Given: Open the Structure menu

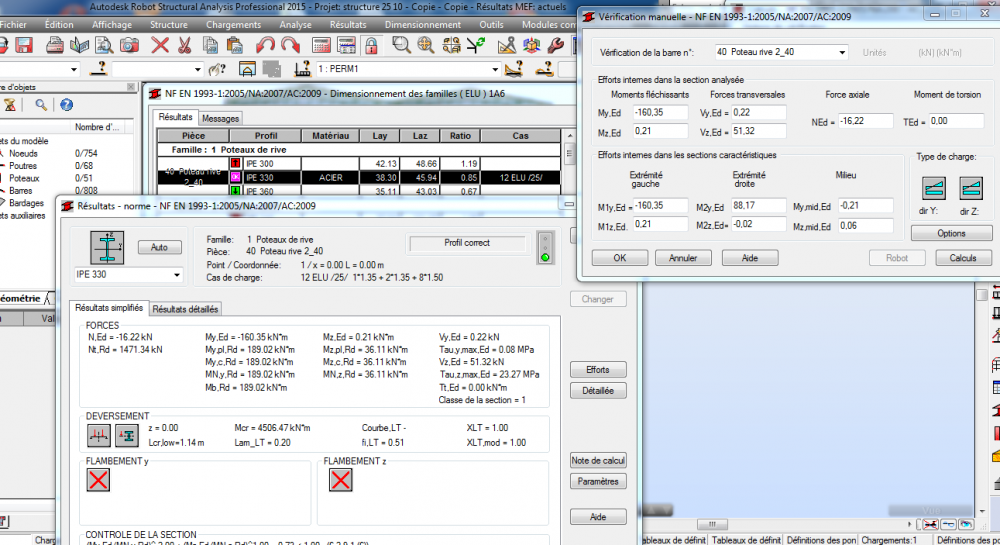Looking at the screenshot, I should click(x=168, y=25).
